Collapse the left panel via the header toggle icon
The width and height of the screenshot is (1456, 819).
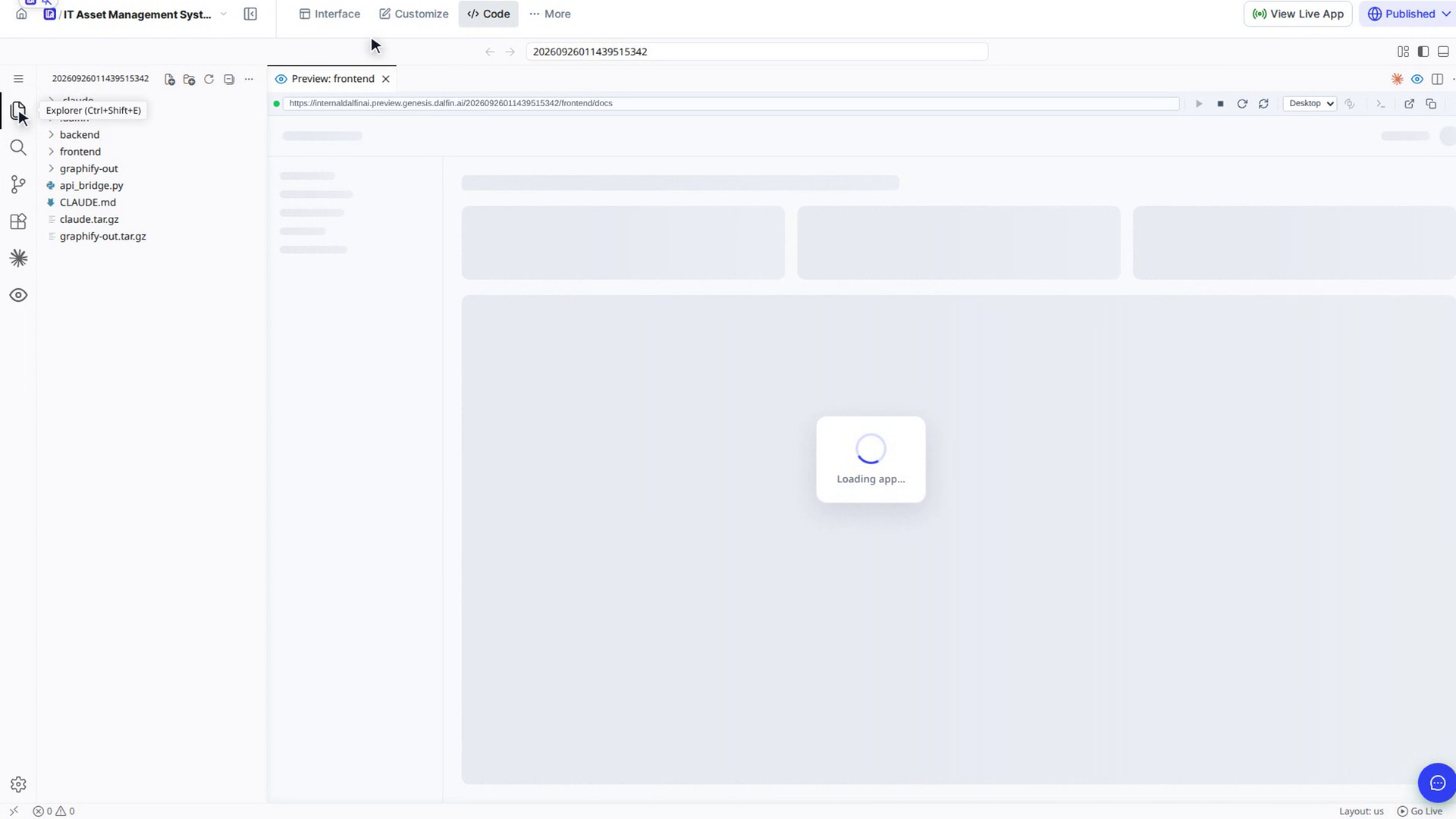click(x=250, y=14)
